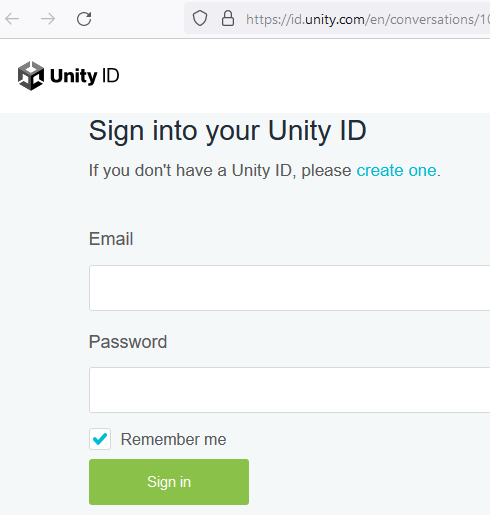This screenshot has height=515, width=490.
Task: Open the tracking protection shield icon
Action: point(200,18)
